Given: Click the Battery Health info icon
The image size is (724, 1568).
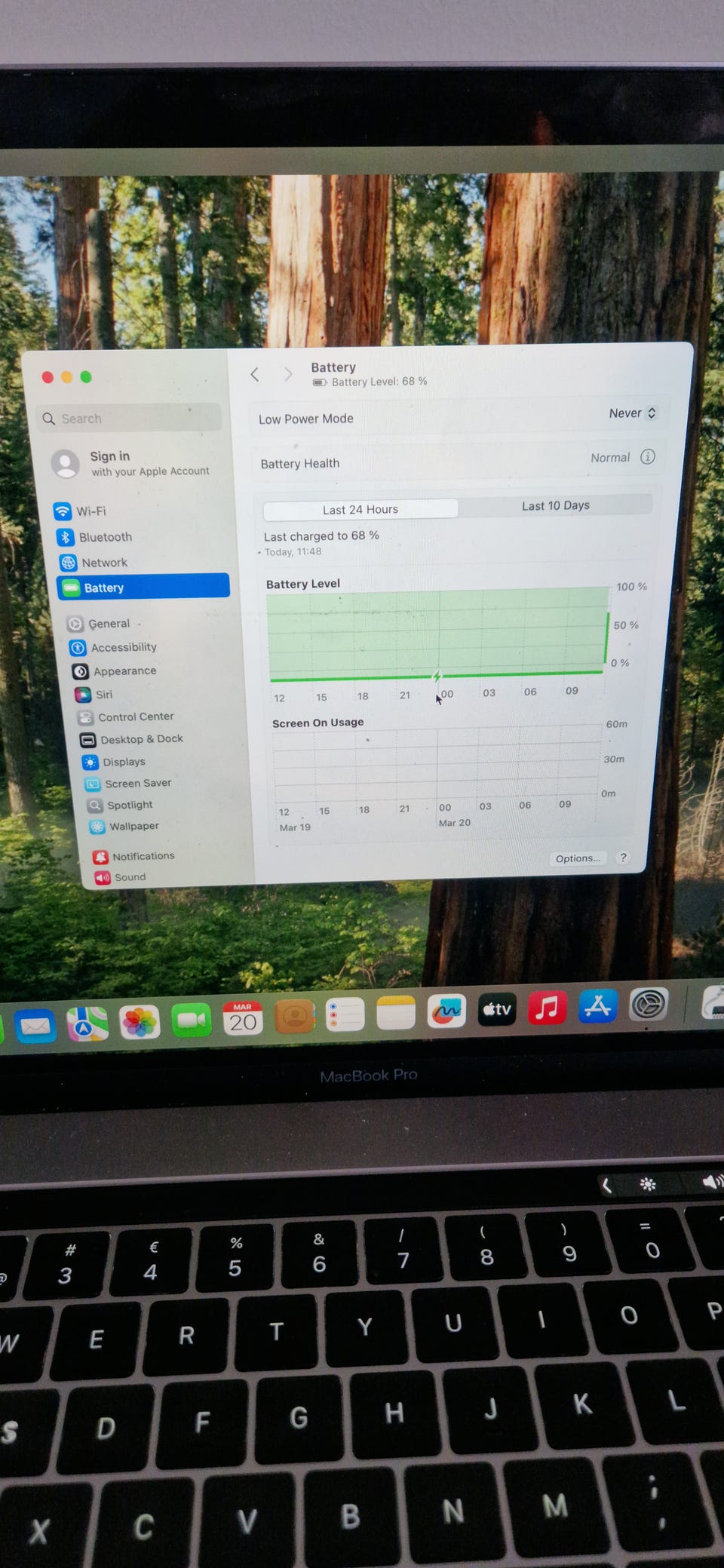Looking at the screenshot, I should pyautogui.click(x=648, y=456).
